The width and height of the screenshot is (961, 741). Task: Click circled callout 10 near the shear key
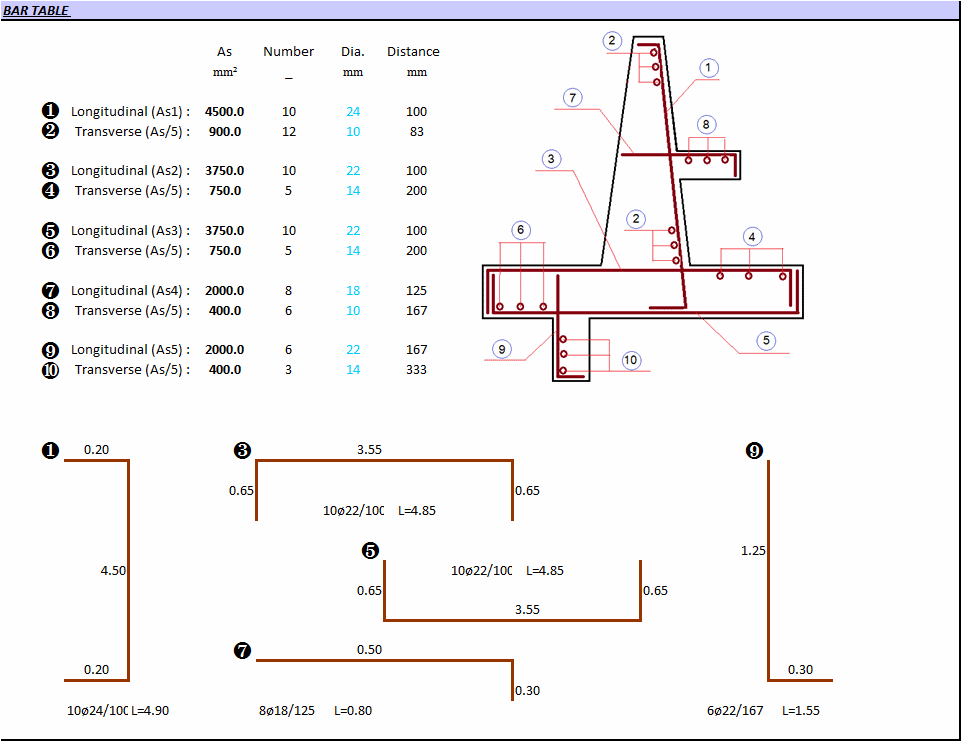coord(631,360)
